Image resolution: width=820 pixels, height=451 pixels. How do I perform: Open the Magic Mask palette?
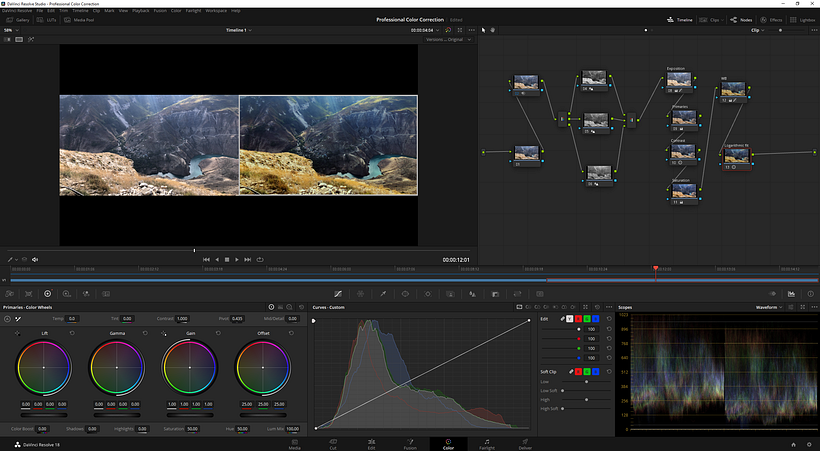pos(450,294)
